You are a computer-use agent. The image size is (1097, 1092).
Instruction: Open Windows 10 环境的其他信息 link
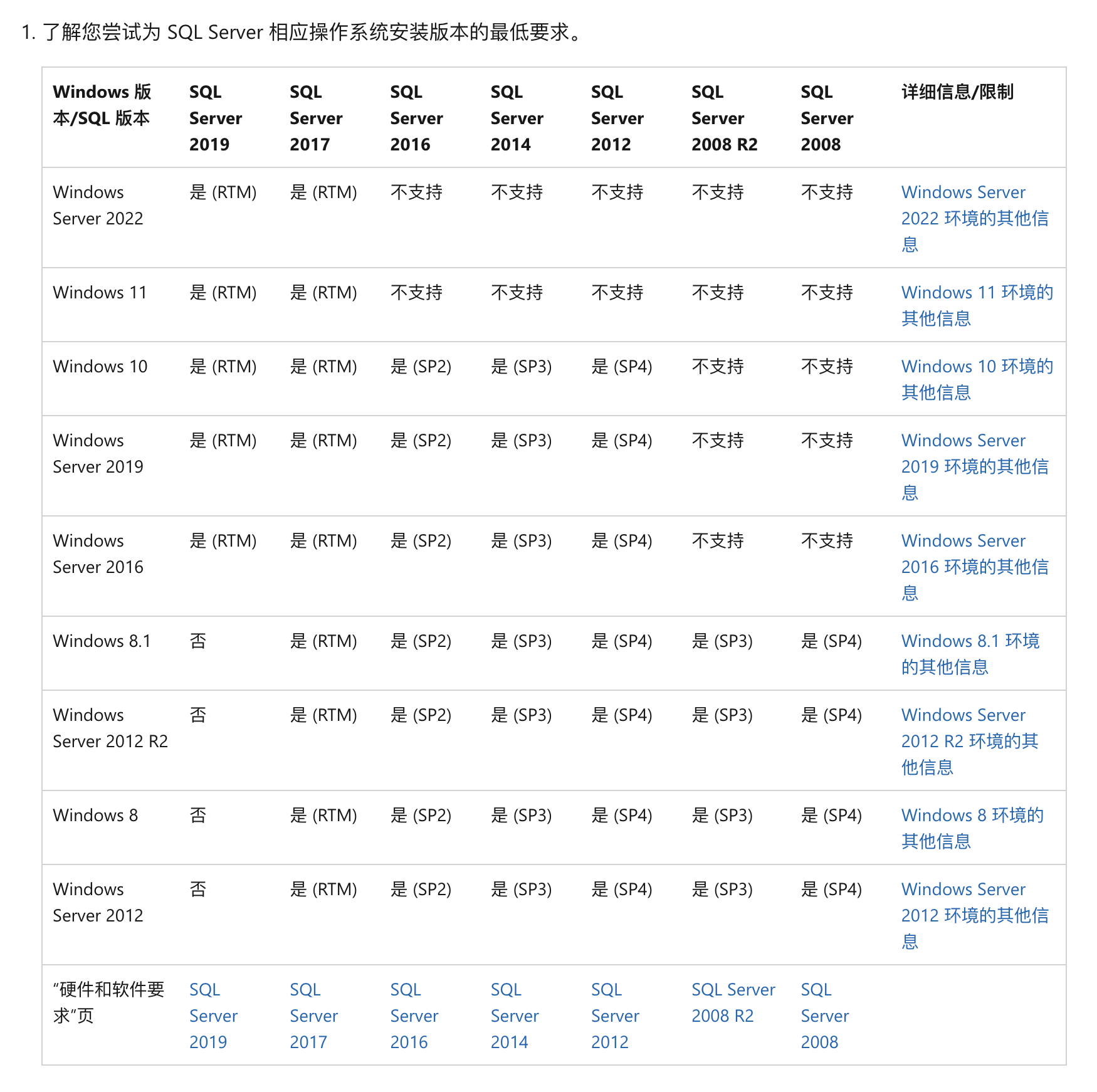pyautogui.click(x=977, y=379)
